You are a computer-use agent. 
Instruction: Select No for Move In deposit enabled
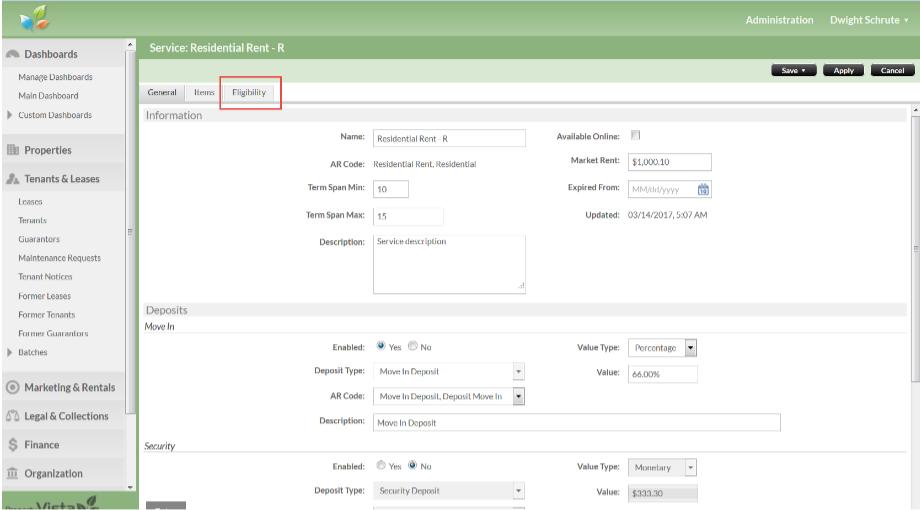[x=412, y=347]
